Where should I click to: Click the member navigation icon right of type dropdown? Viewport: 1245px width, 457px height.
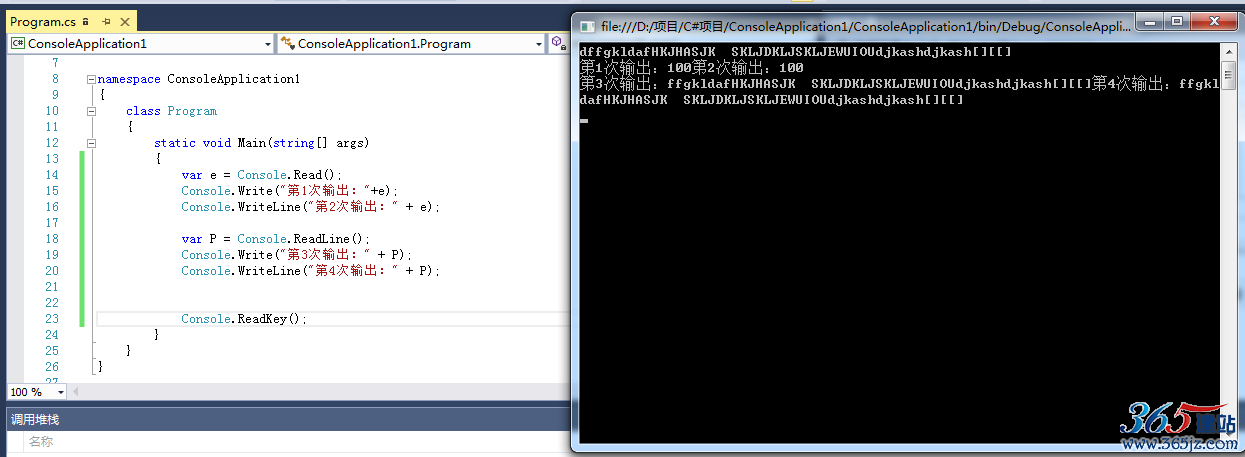pyautogui.click(x=558, y=43)
